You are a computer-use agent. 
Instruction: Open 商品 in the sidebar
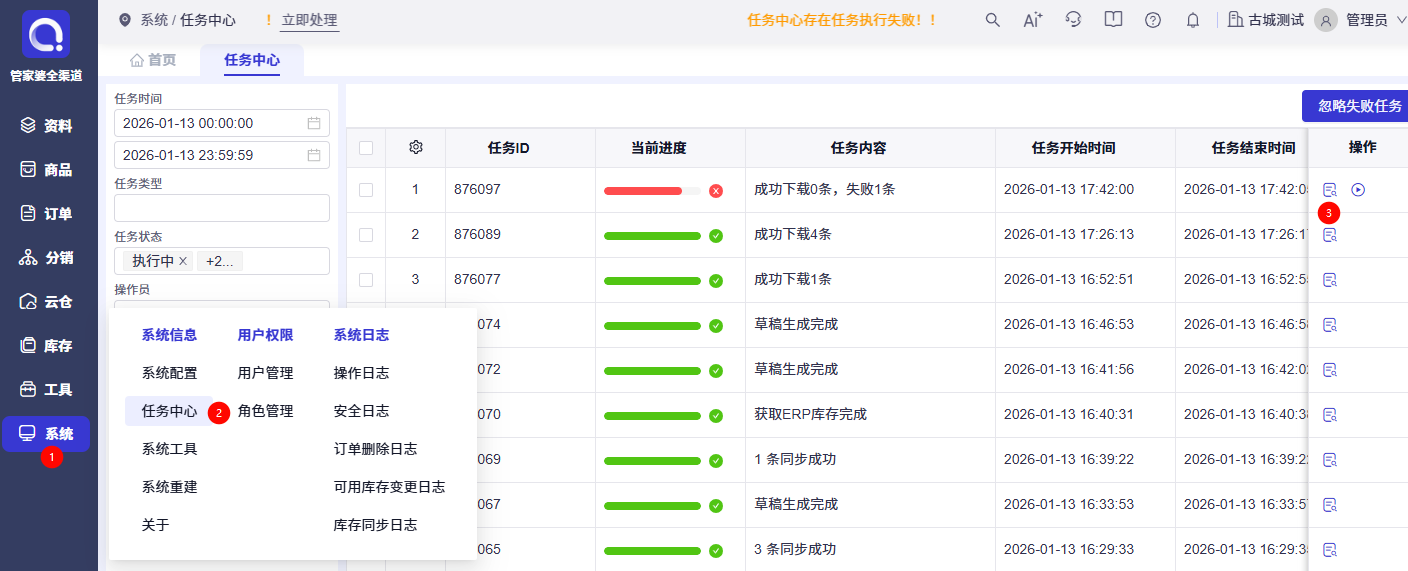pos(47,170)
